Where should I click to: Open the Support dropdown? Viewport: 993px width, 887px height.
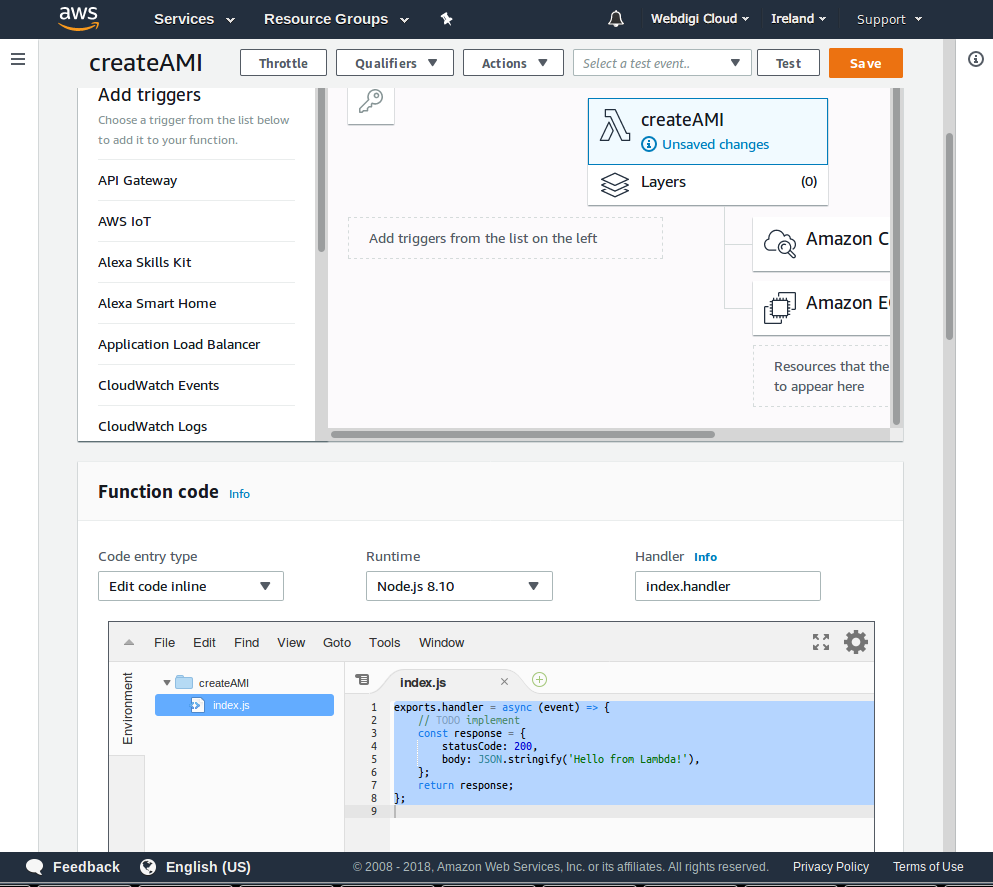coord(889,20)
